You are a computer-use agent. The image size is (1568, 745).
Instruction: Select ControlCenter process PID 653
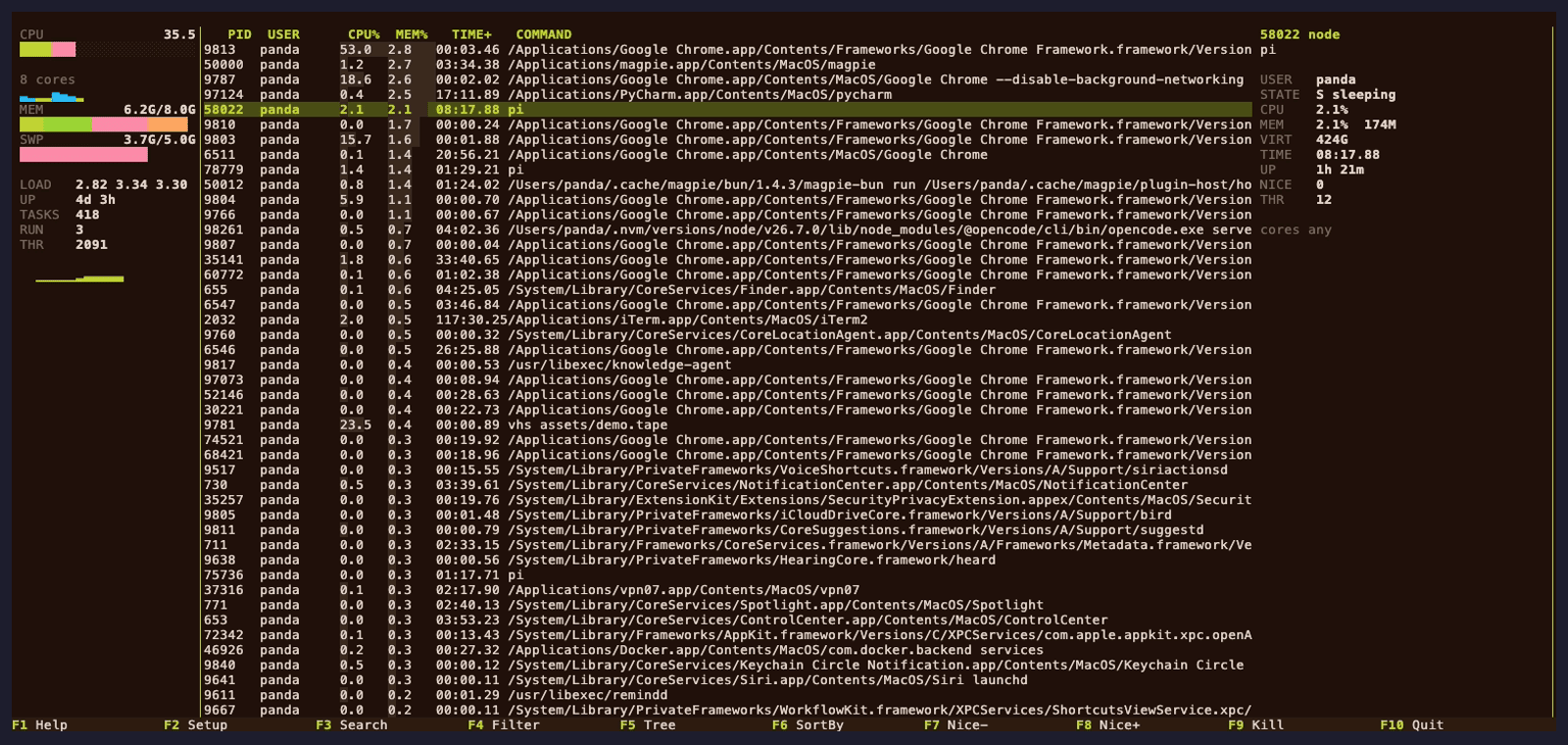click(x=727, y=620)
